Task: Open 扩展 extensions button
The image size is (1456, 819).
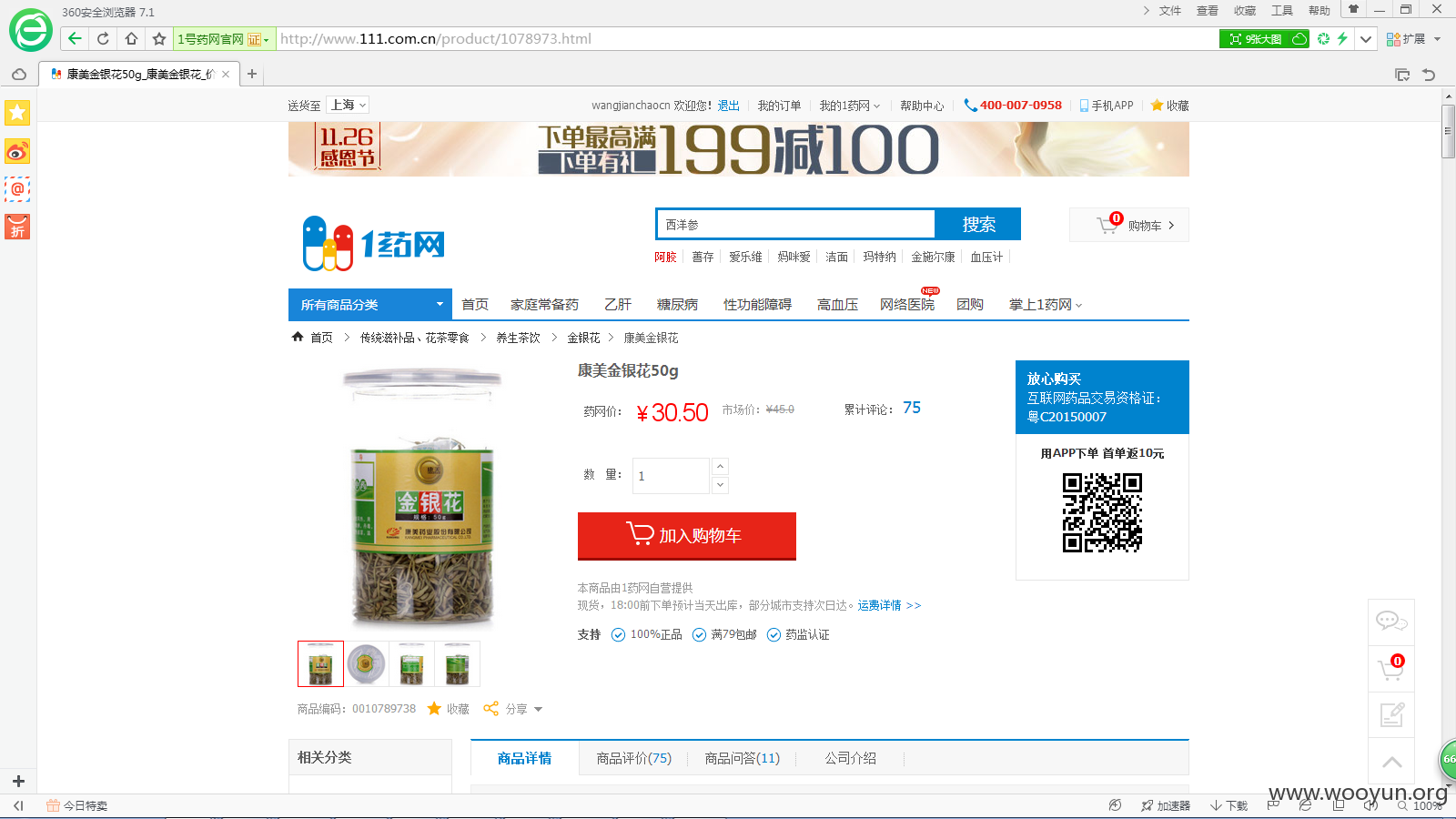Action: [x=1407, y=39]
